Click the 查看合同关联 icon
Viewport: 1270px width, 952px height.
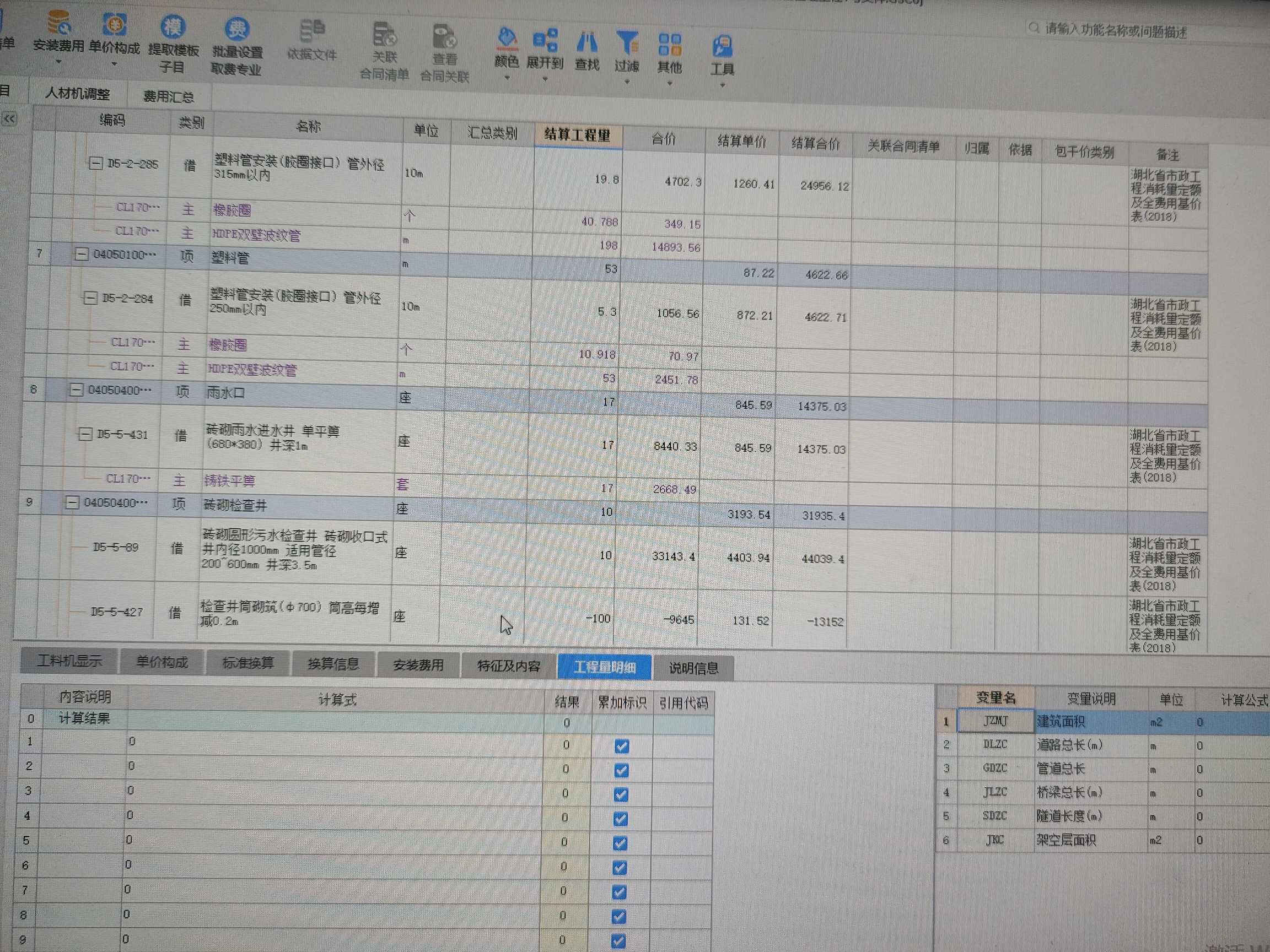tap(444, 36)
